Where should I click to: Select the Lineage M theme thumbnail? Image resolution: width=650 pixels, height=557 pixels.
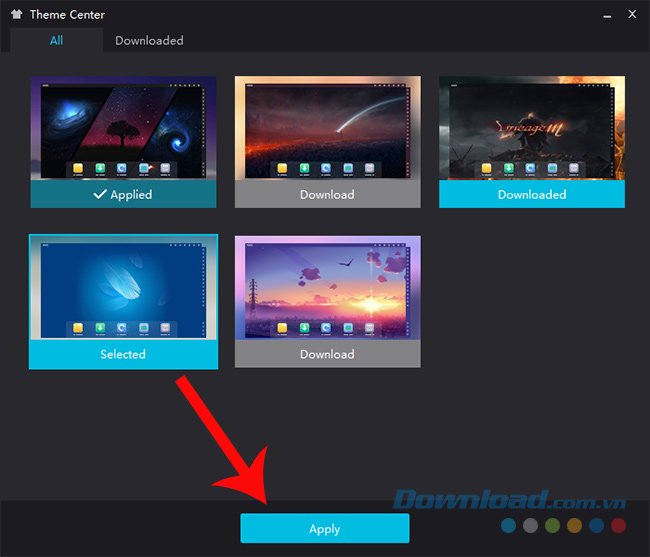pyautogui.click(x=532, y=128)
